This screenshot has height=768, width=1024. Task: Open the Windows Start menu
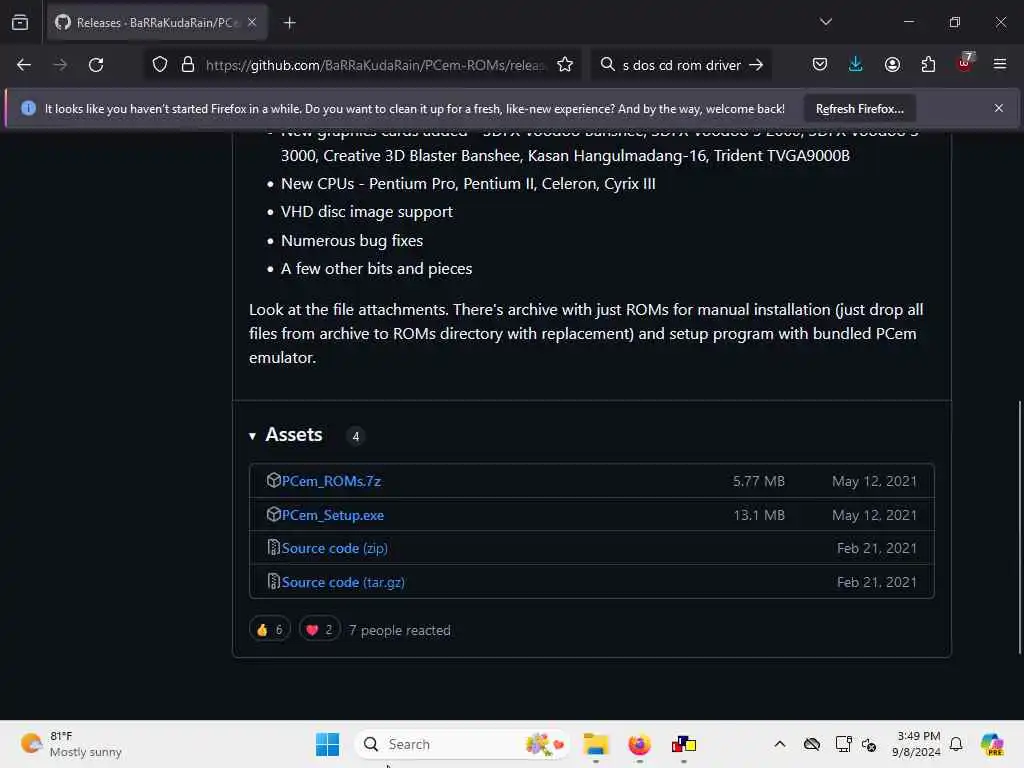tap(327, 744)
